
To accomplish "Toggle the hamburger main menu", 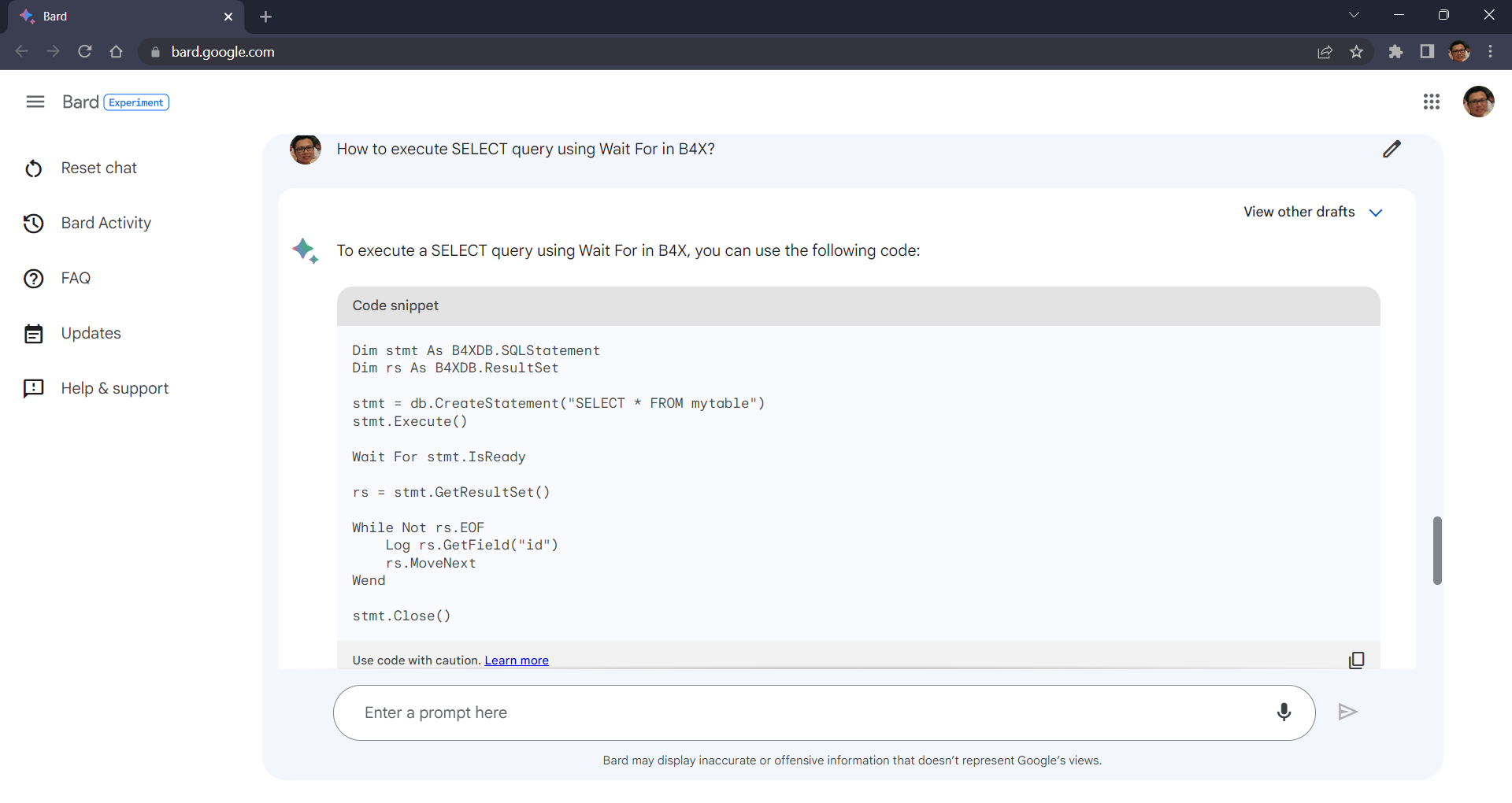I will tap(35, 102).
